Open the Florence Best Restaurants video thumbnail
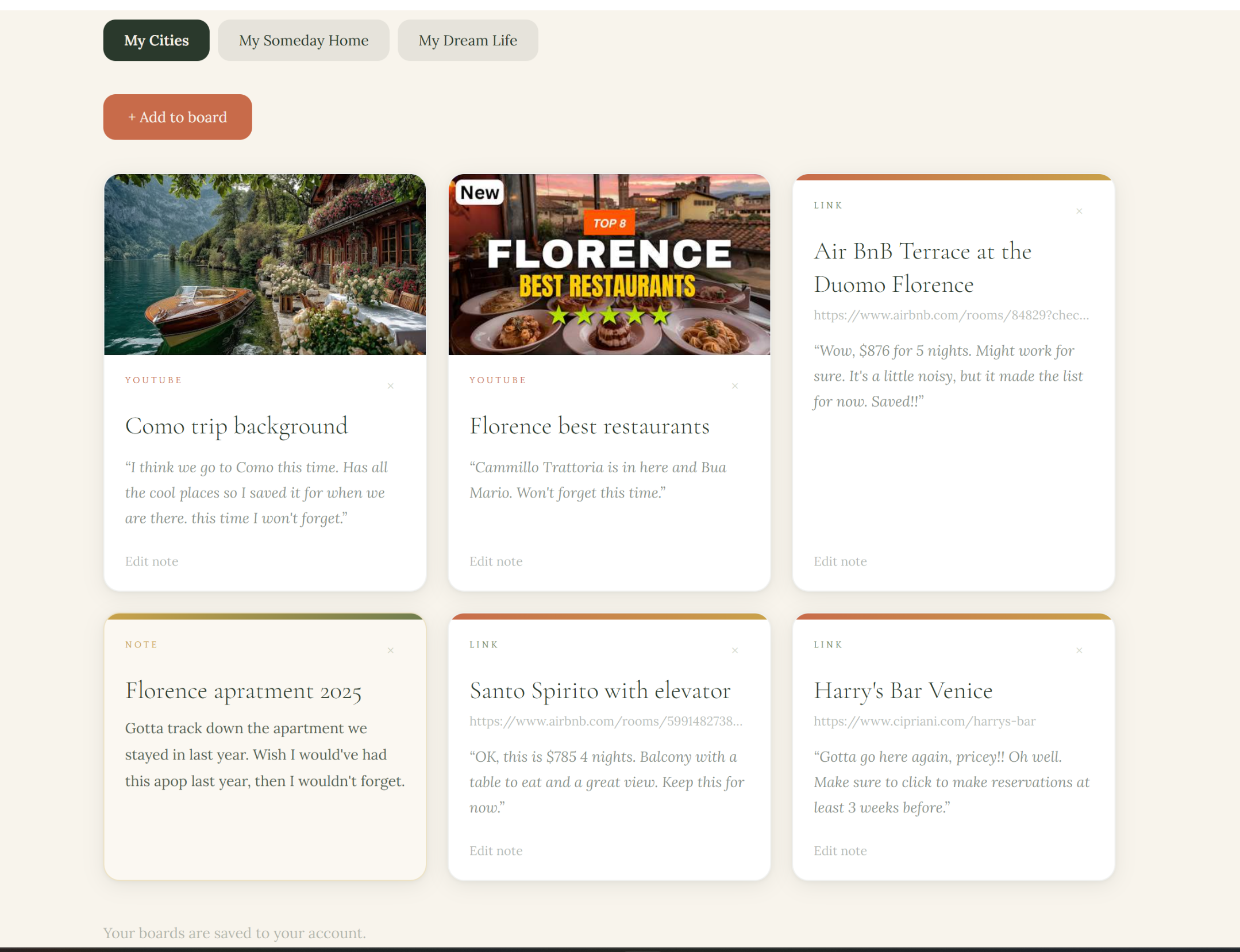Screen dimensions: 1240x952 point(609,265)
